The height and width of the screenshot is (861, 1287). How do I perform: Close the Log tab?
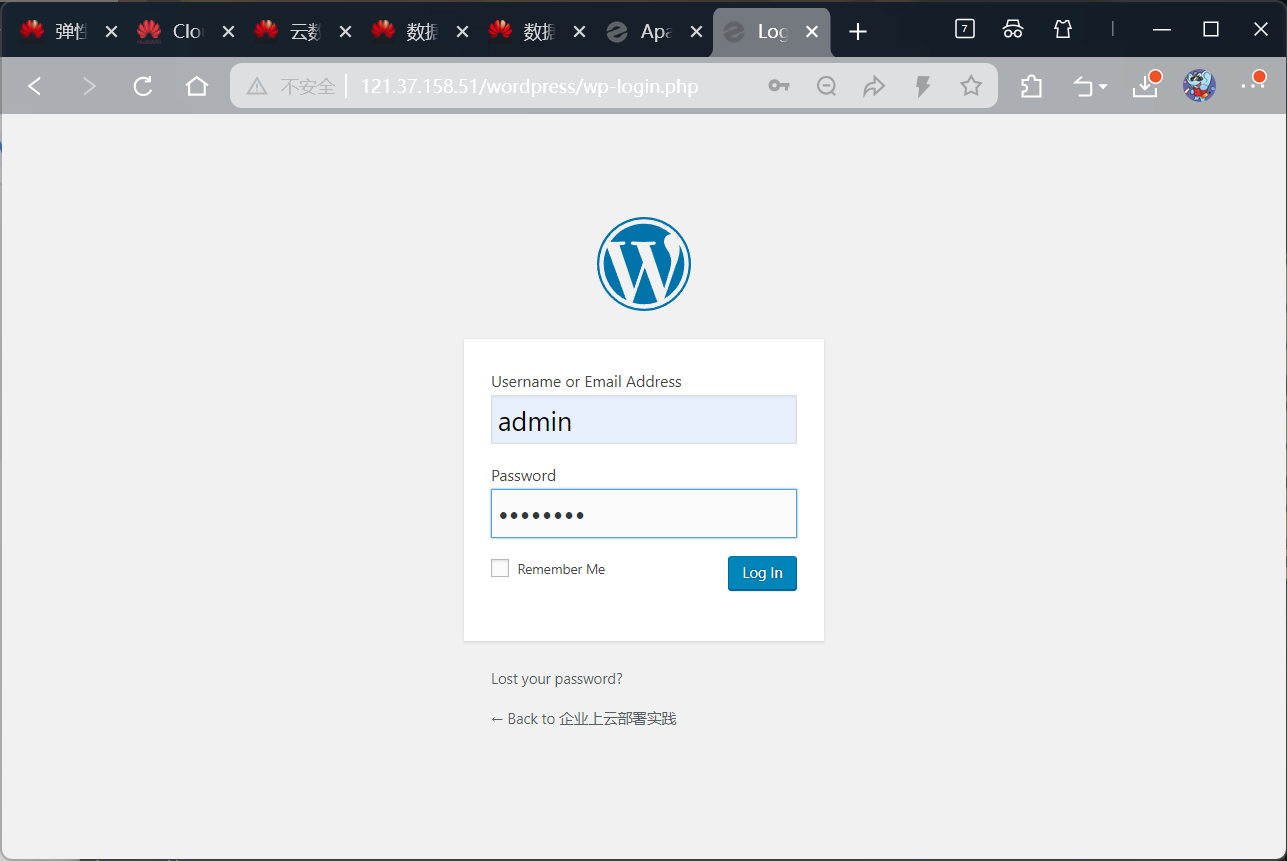click(812, 32)
